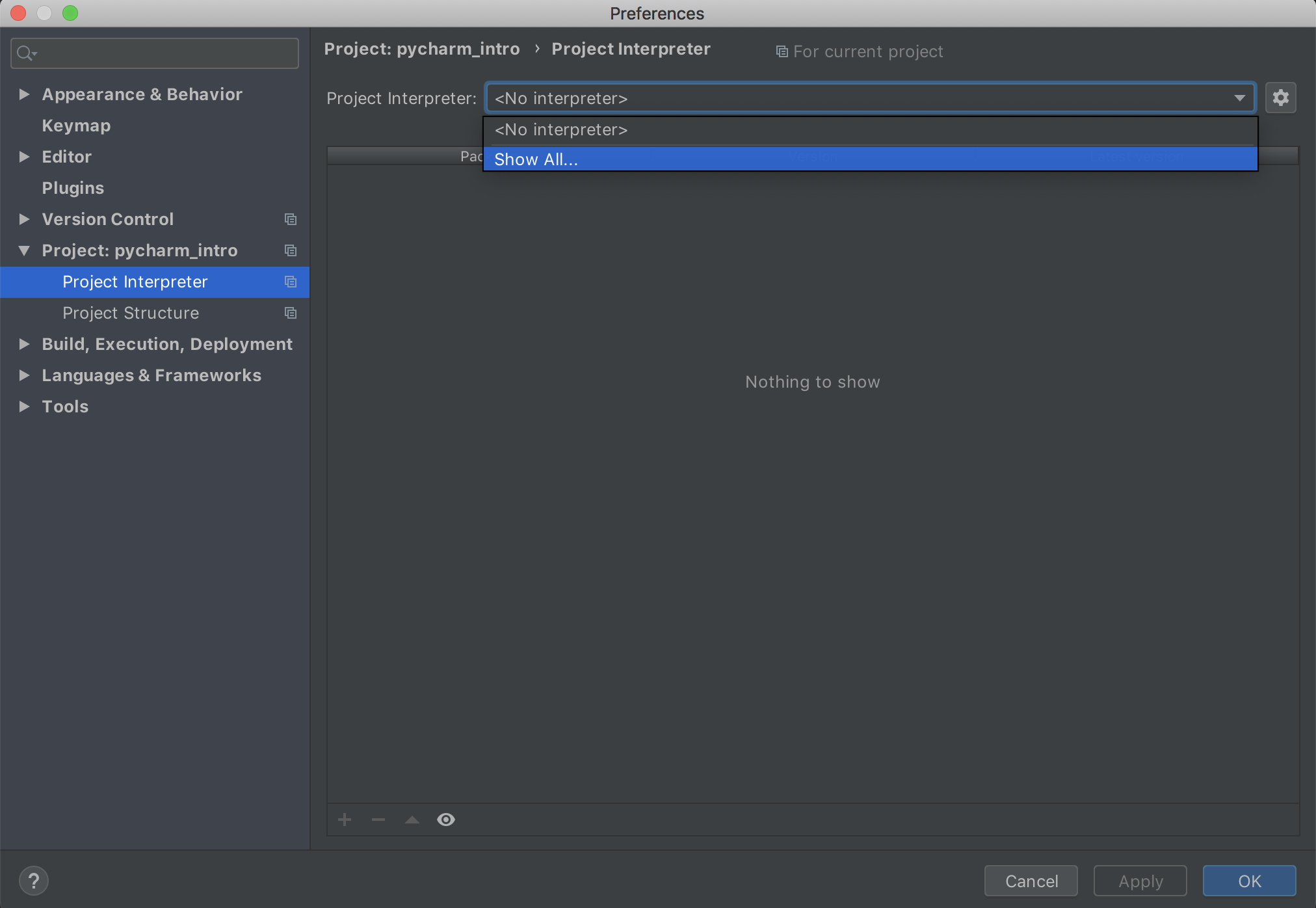Image resolution: width=1316 pixels, height=908 pixels.
Task: Click the OK button
Action: 1249,881
